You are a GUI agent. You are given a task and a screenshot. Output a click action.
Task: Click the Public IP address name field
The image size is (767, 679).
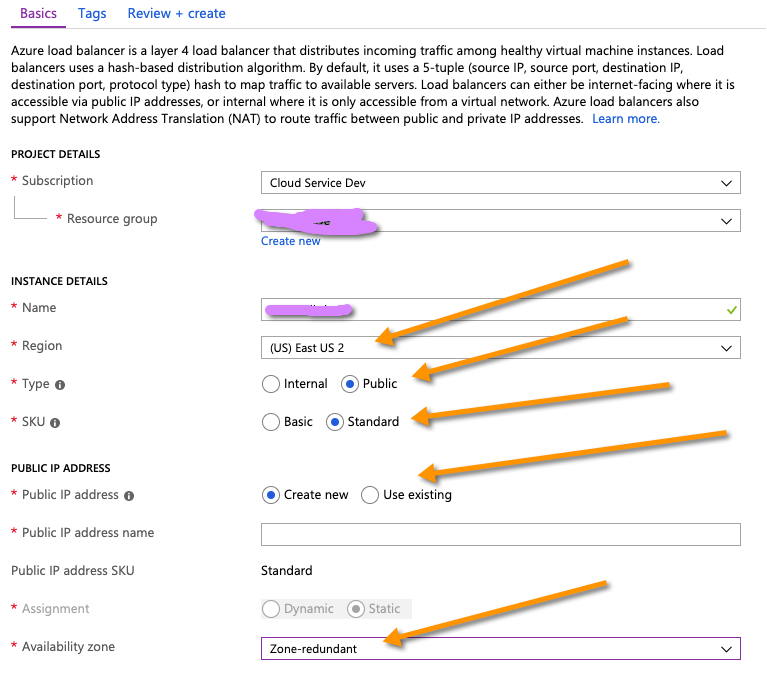pos(500,535)
